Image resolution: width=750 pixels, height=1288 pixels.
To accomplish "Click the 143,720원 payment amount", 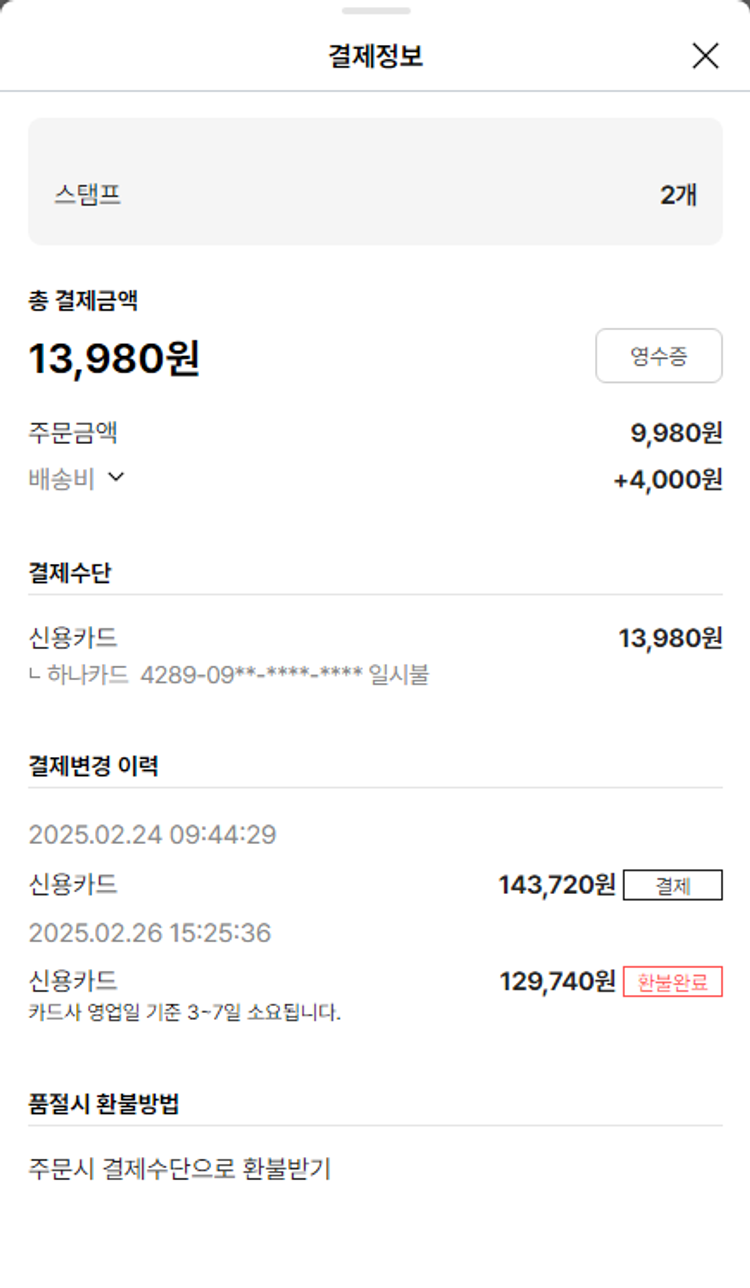I will coord(557,885).
